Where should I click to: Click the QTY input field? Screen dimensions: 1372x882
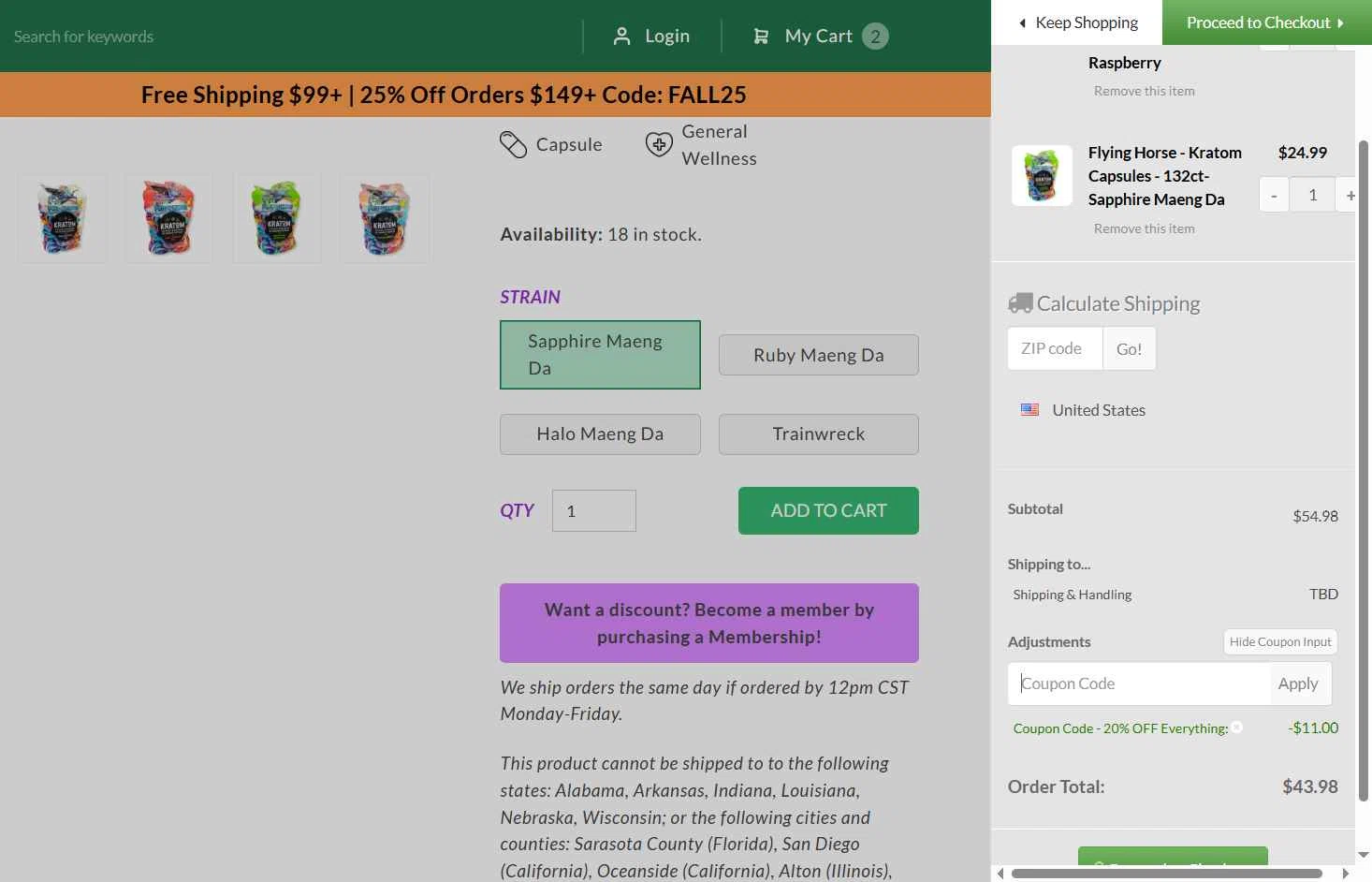click(x=594, y=511)
